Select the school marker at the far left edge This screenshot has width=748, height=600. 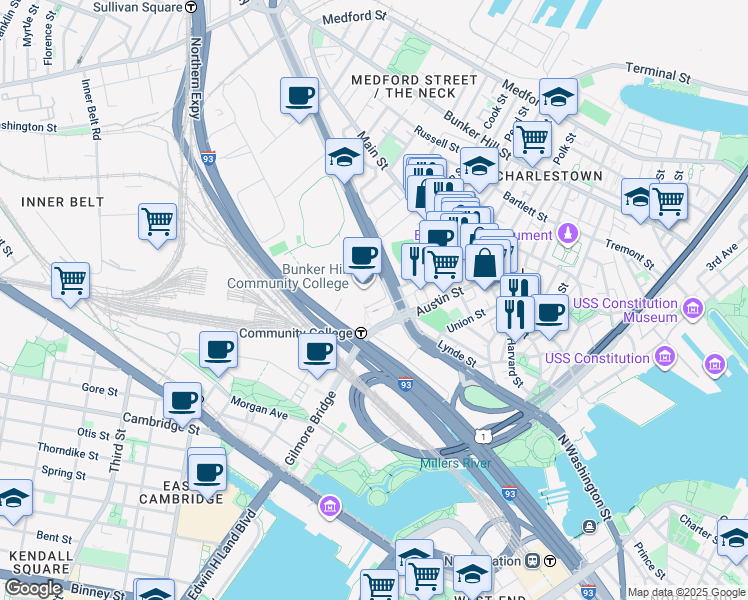(13, 501)
